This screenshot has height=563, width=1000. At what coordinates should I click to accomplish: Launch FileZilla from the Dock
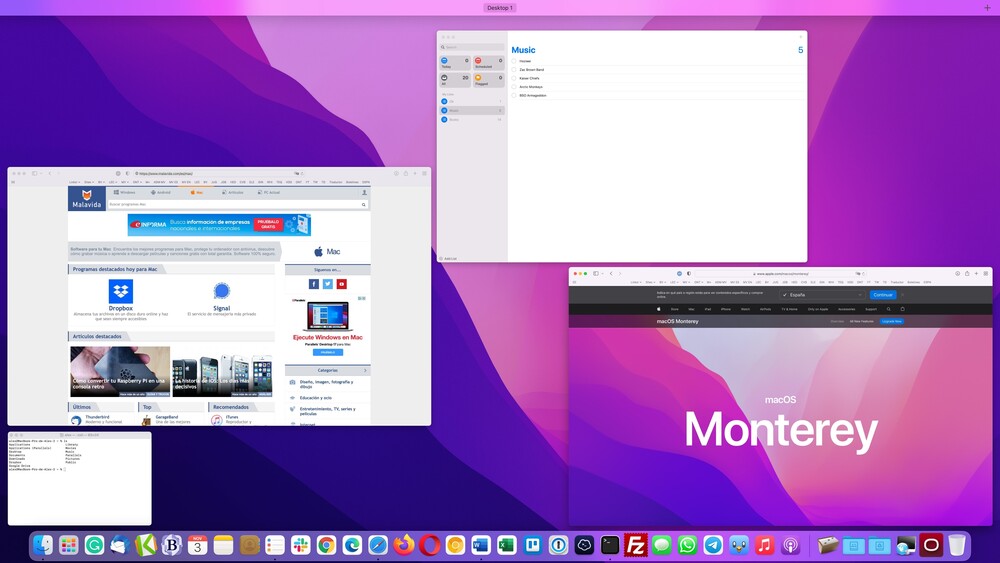coord(635,545)
